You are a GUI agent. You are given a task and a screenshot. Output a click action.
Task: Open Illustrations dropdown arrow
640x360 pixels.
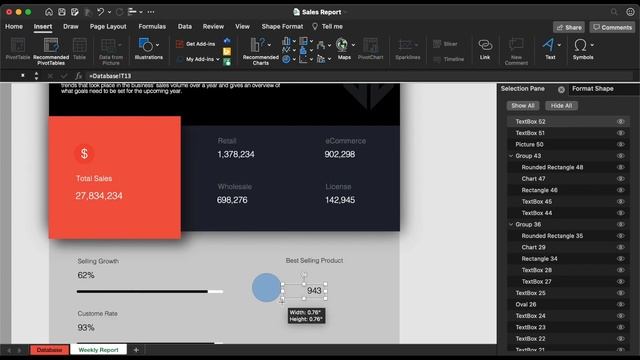pos(158,45)
